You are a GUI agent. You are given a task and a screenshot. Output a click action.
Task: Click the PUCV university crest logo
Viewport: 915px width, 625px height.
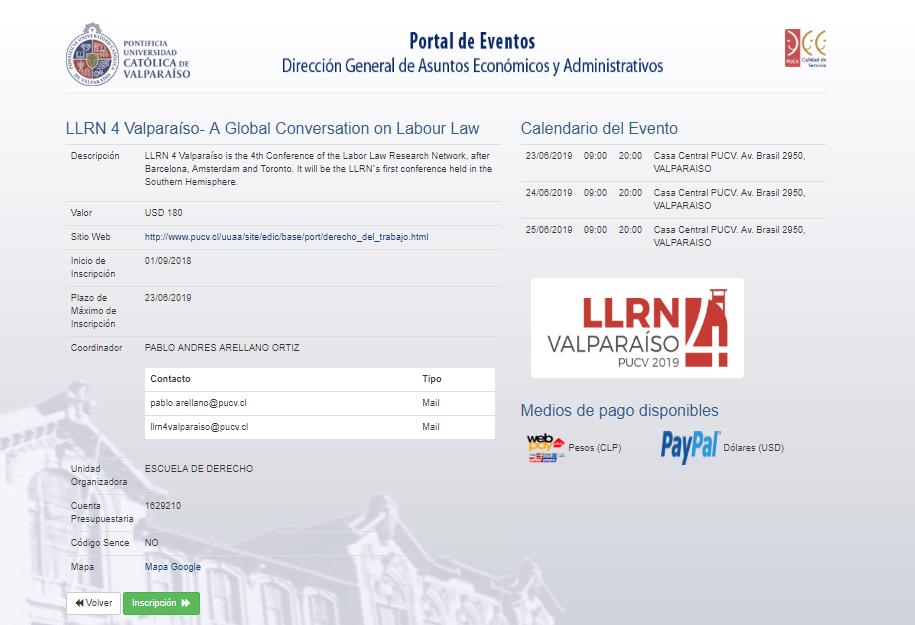[92, 54]
